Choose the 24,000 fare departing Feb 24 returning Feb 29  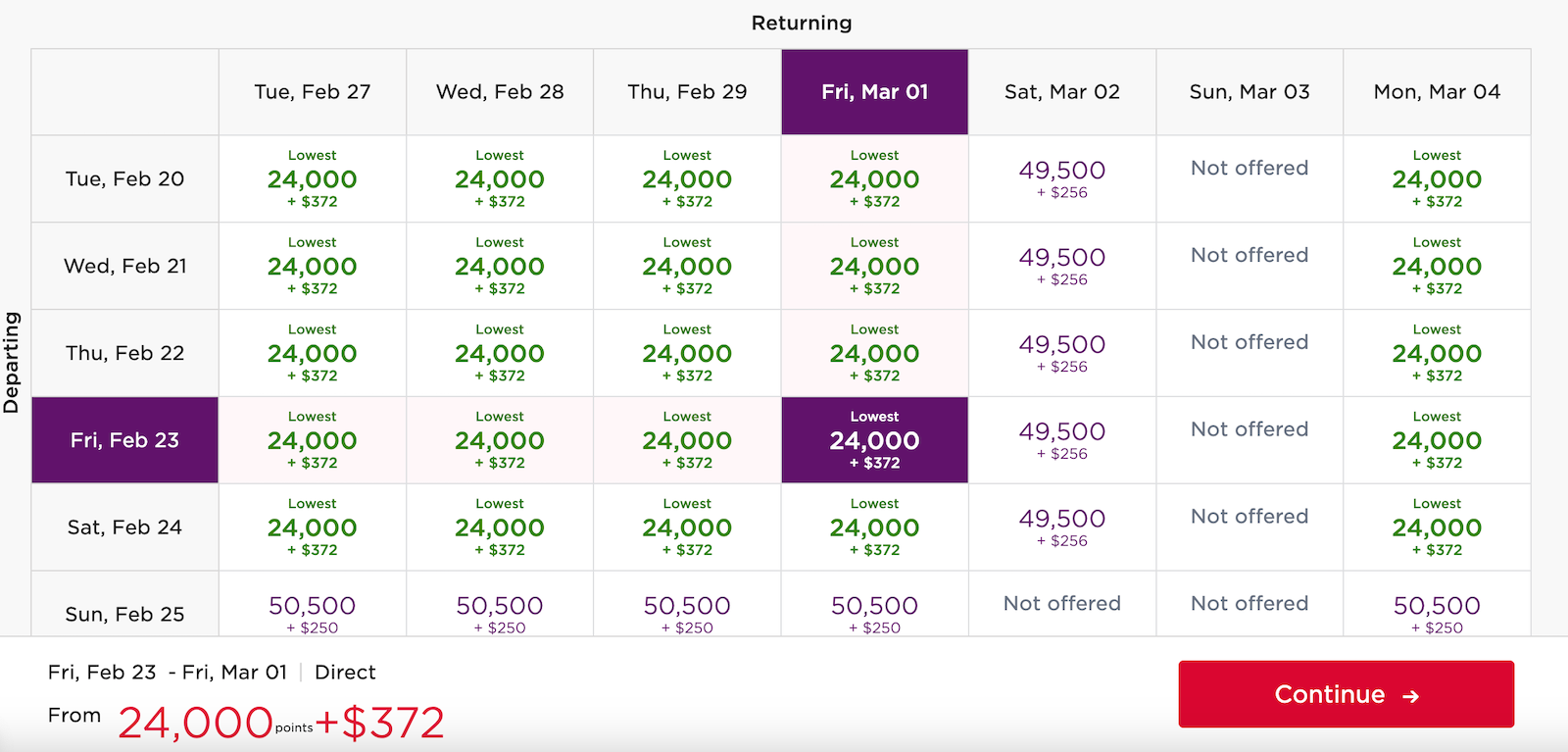pos(686,526)
